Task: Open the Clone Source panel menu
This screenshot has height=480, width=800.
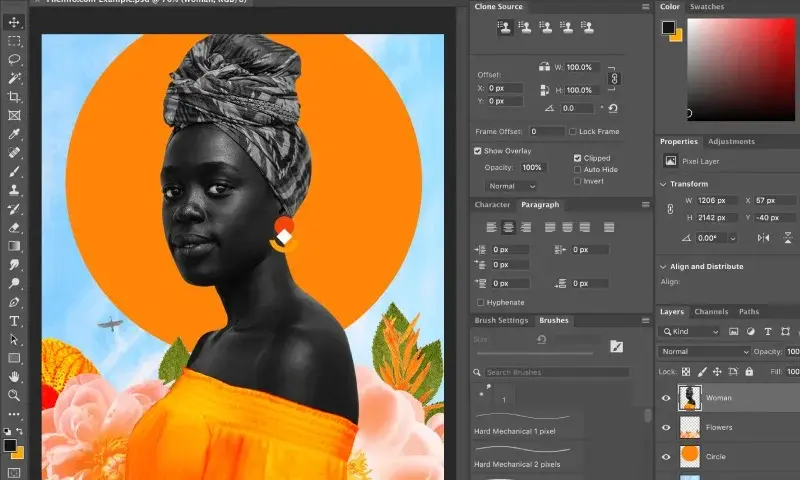Action: coord(645,7)
